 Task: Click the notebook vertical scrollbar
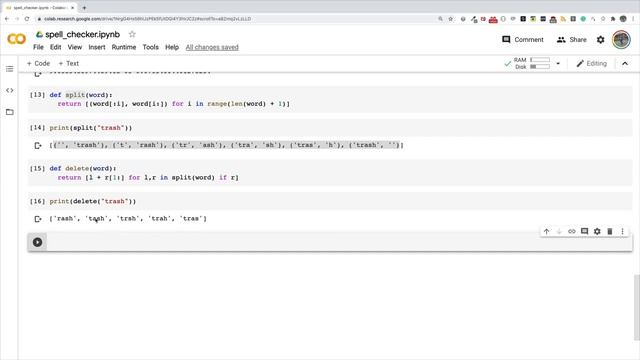(636, 307)
